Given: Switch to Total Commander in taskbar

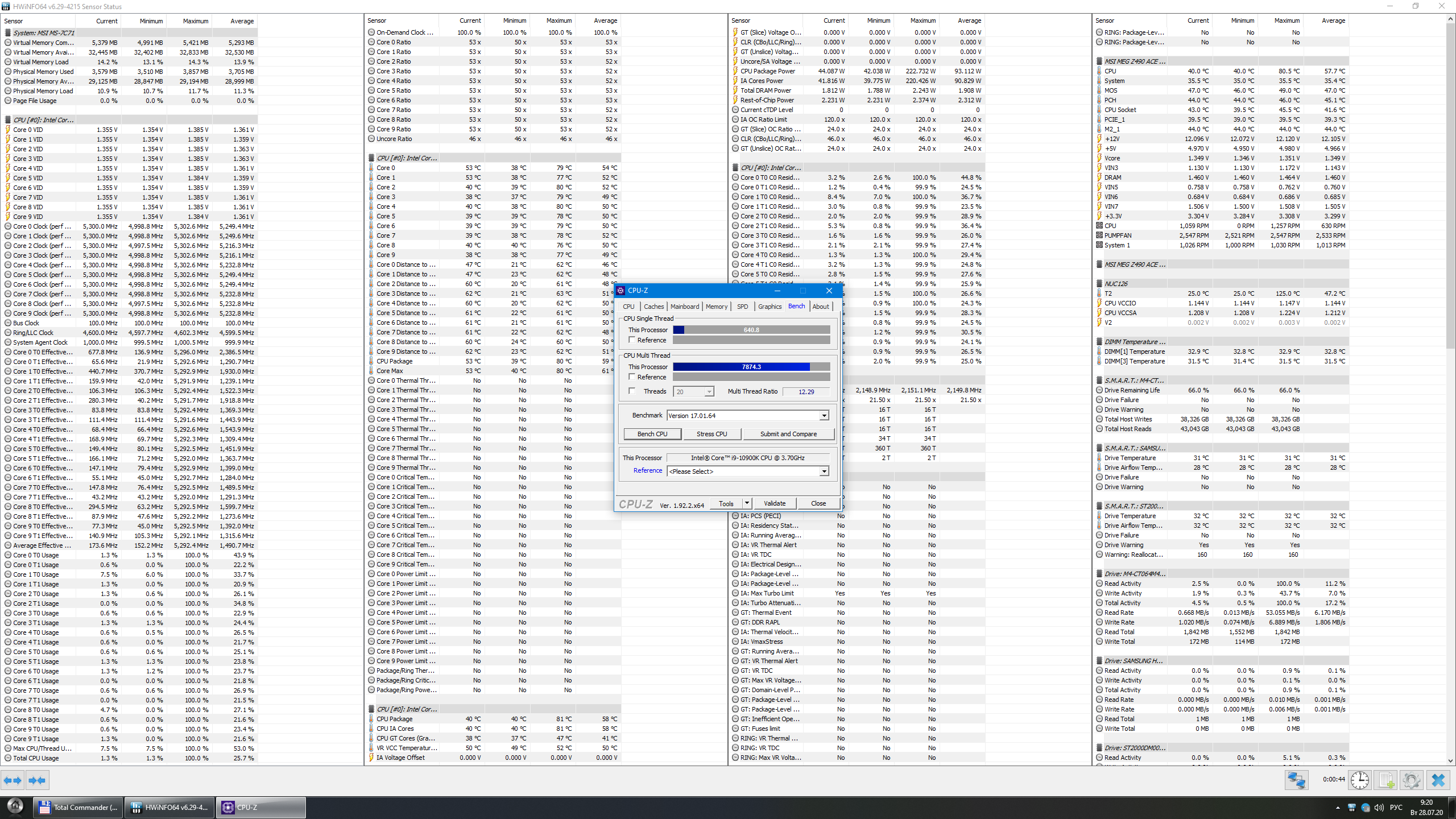Looking at the screenshot, I should point(79,808).
